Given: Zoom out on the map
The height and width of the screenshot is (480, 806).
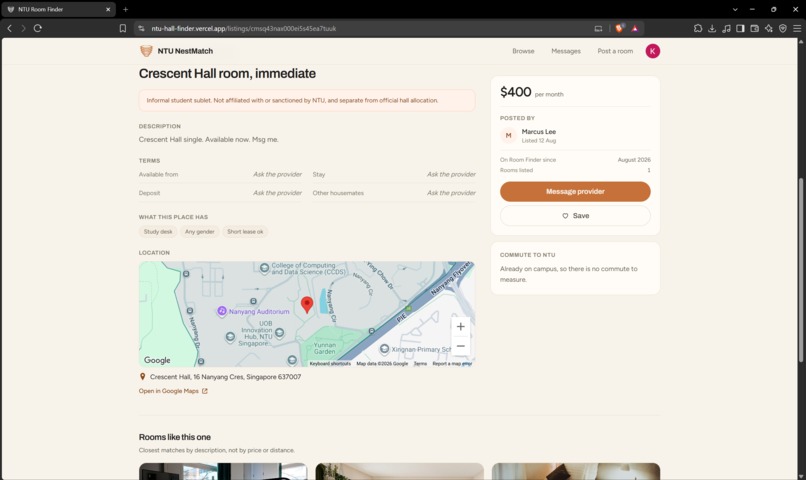Looking at the screenshot, I should pos(461,346).
